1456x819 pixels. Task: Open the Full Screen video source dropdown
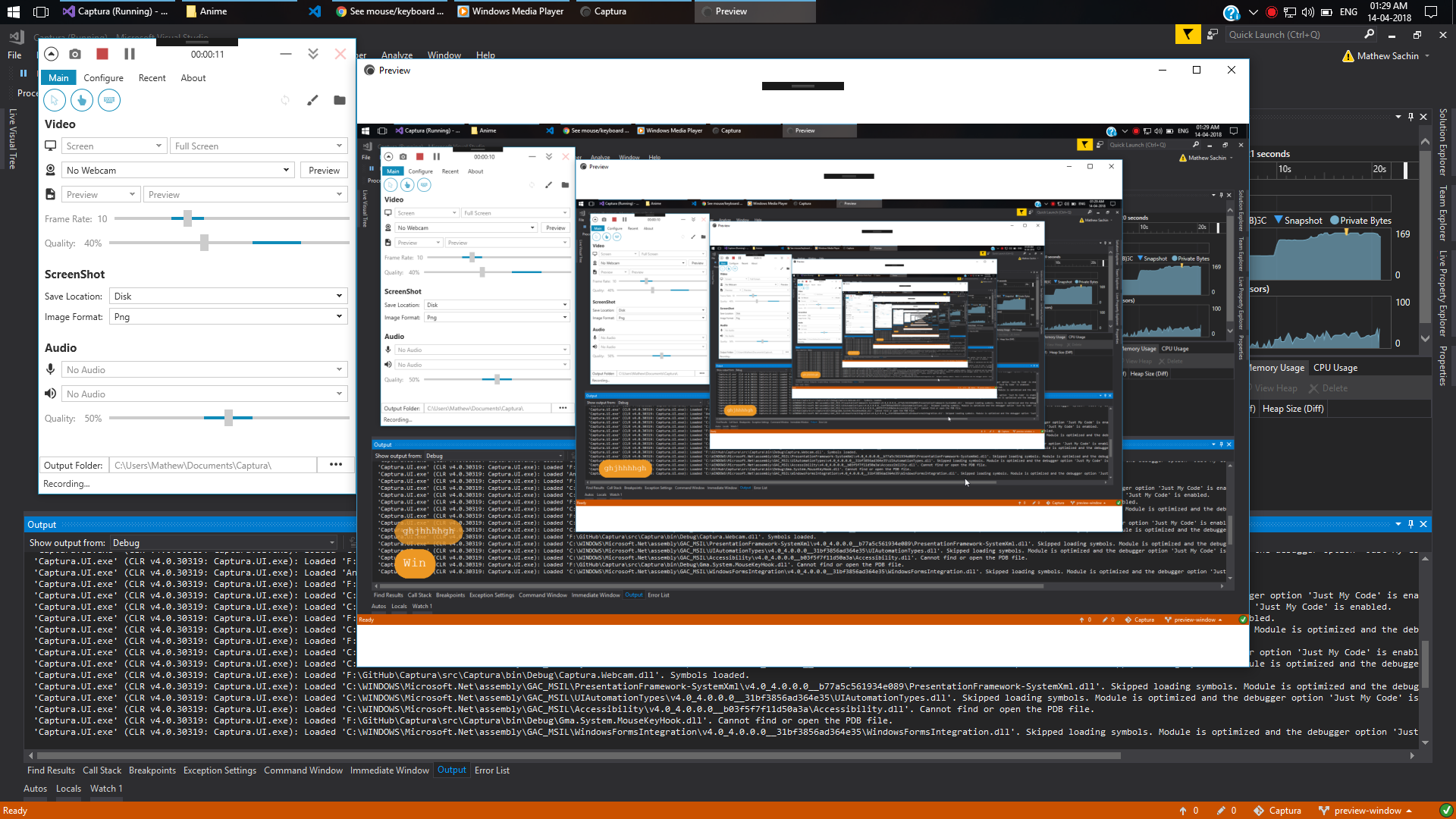(x=258, y=146)
